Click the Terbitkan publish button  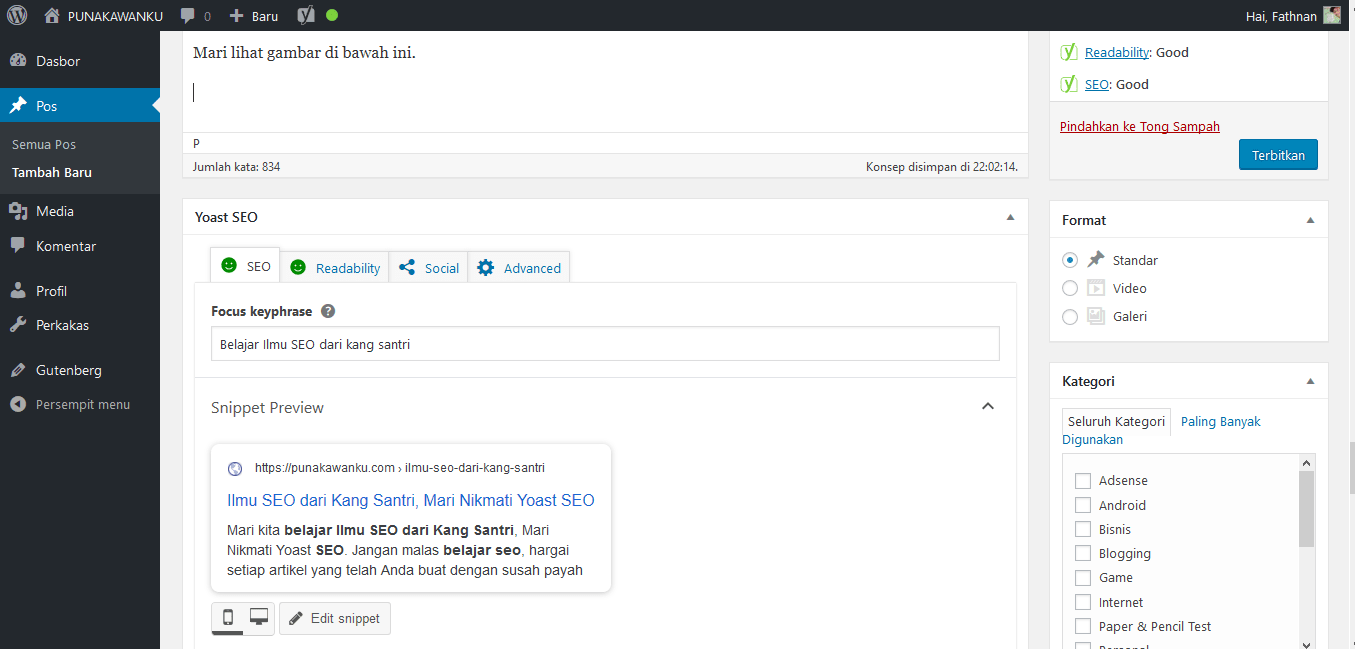click(x=1278, y=155)
